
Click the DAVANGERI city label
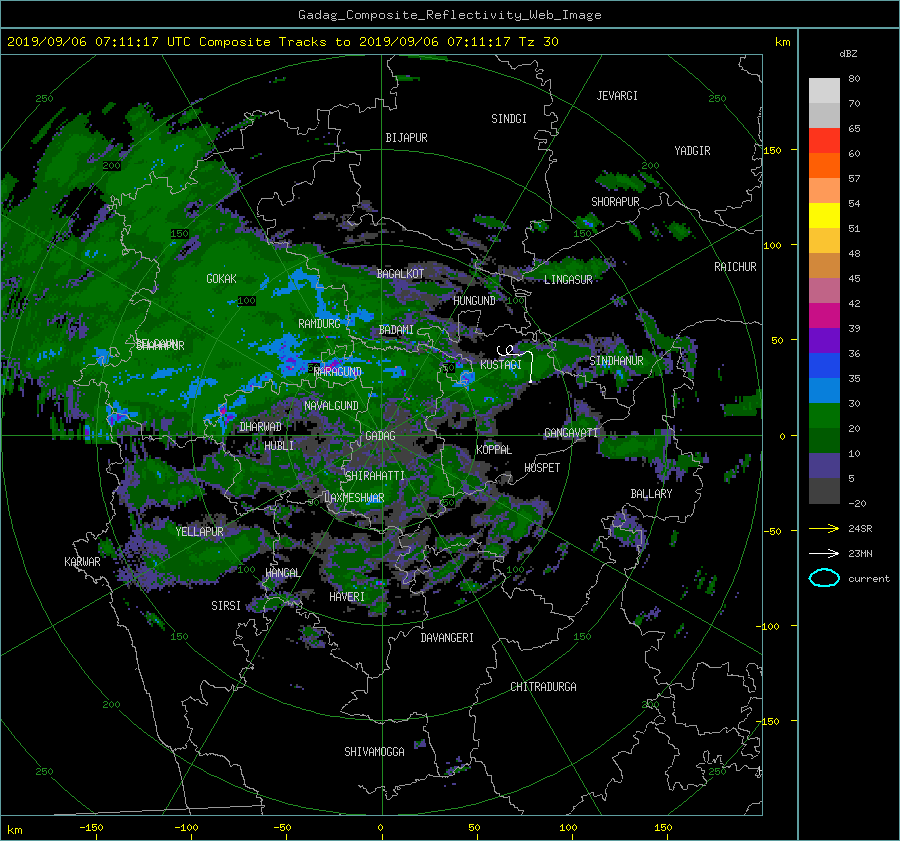447,638
